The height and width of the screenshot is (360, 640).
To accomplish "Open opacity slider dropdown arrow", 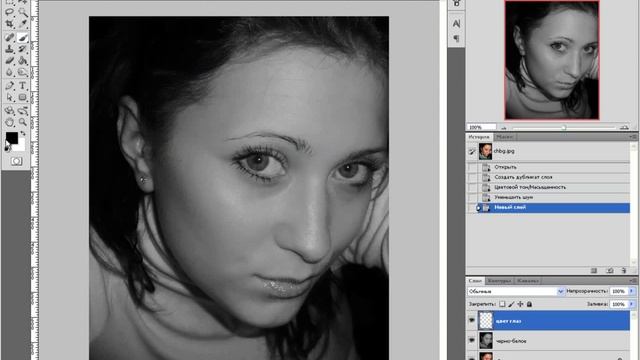I will point(632,291).
